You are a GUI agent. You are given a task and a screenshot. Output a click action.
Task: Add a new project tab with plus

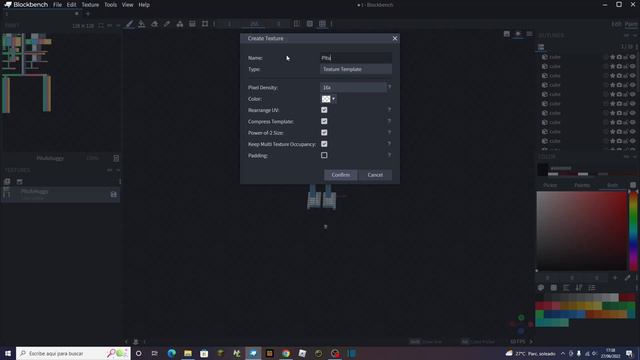(x=88, y=14)
